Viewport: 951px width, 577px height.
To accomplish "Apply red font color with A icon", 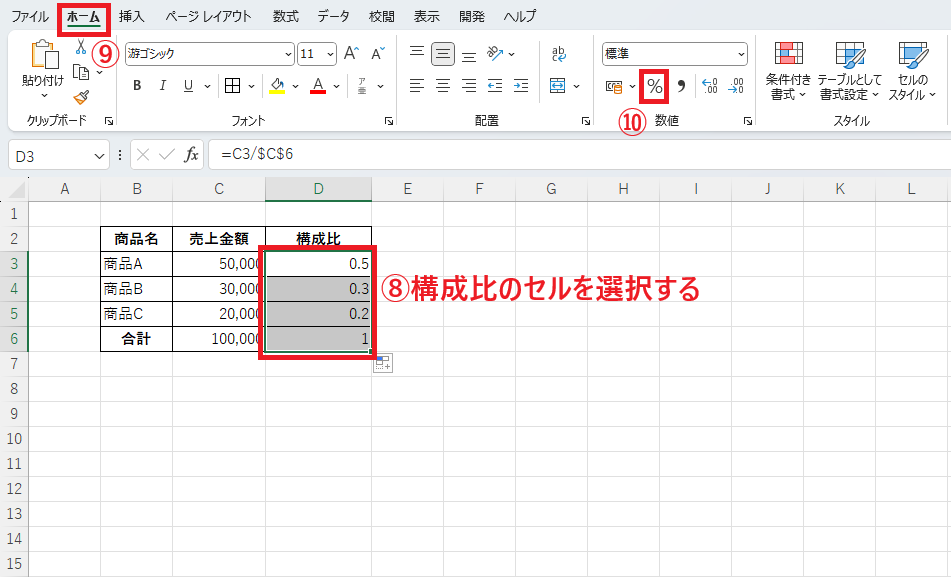I will pos(318,86).
